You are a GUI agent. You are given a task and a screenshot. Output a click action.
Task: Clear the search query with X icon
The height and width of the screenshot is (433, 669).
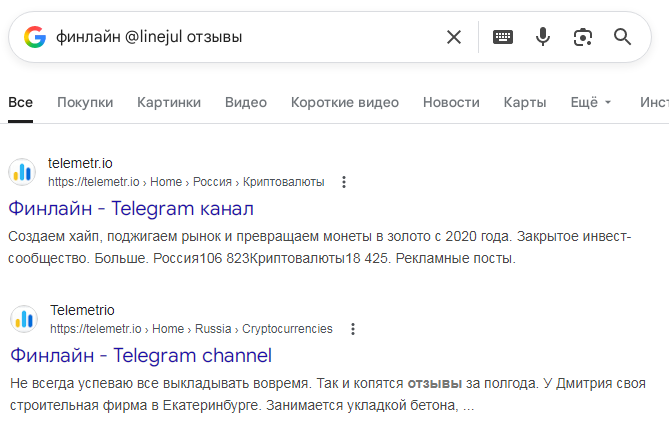click(x=454, y=37)
